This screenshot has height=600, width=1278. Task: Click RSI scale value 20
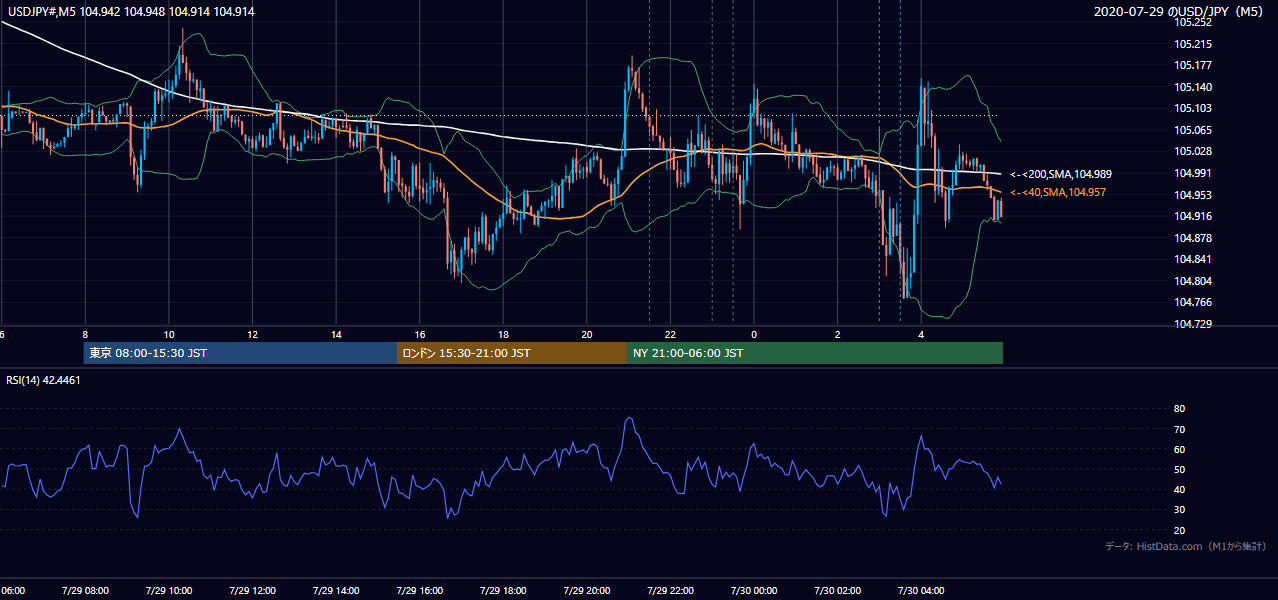coord(1179,530)
